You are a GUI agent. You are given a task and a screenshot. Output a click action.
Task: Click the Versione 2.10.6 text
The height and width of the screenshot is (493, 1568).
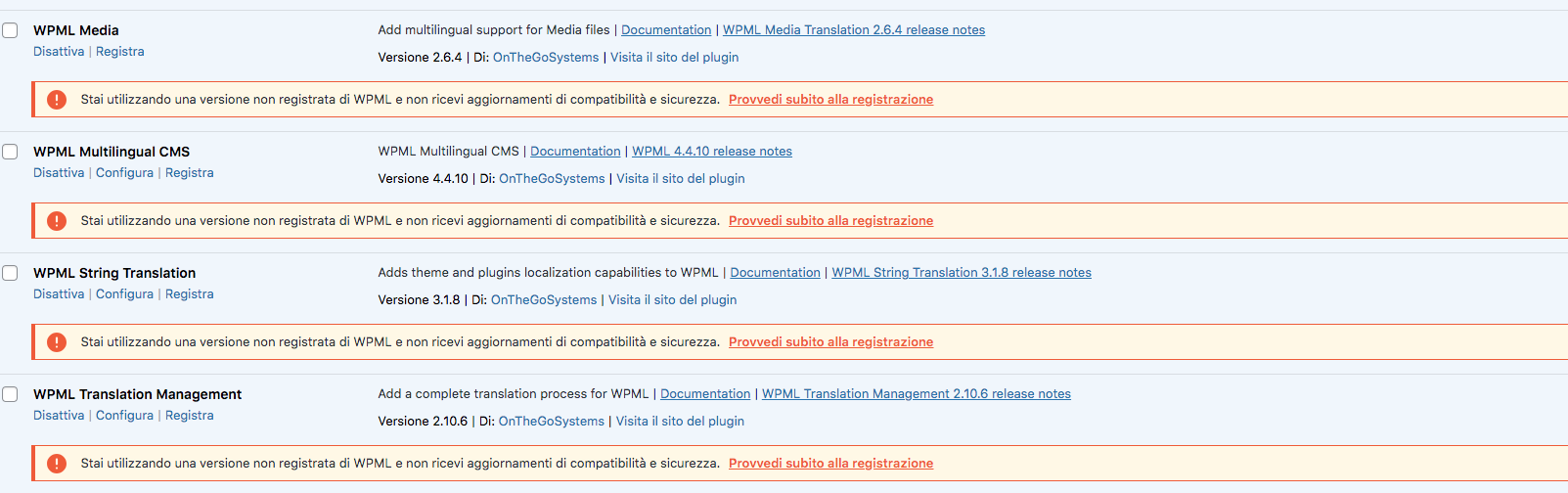(x=423, y=422)
